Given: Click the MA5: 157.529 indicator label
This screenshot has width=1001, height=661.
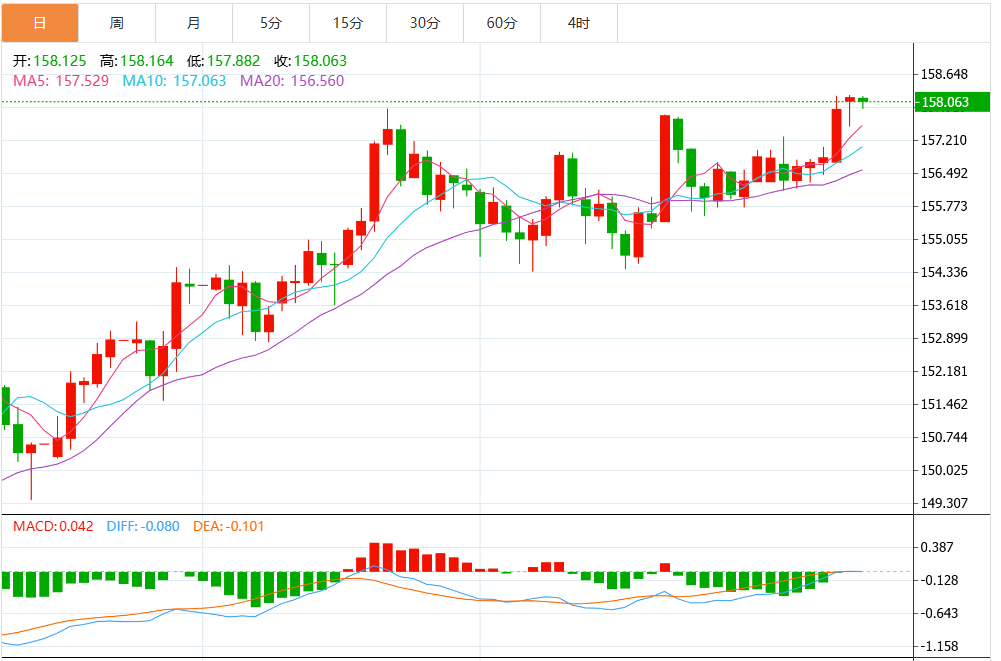Looking at the screenshot, I should click(60, 80).
